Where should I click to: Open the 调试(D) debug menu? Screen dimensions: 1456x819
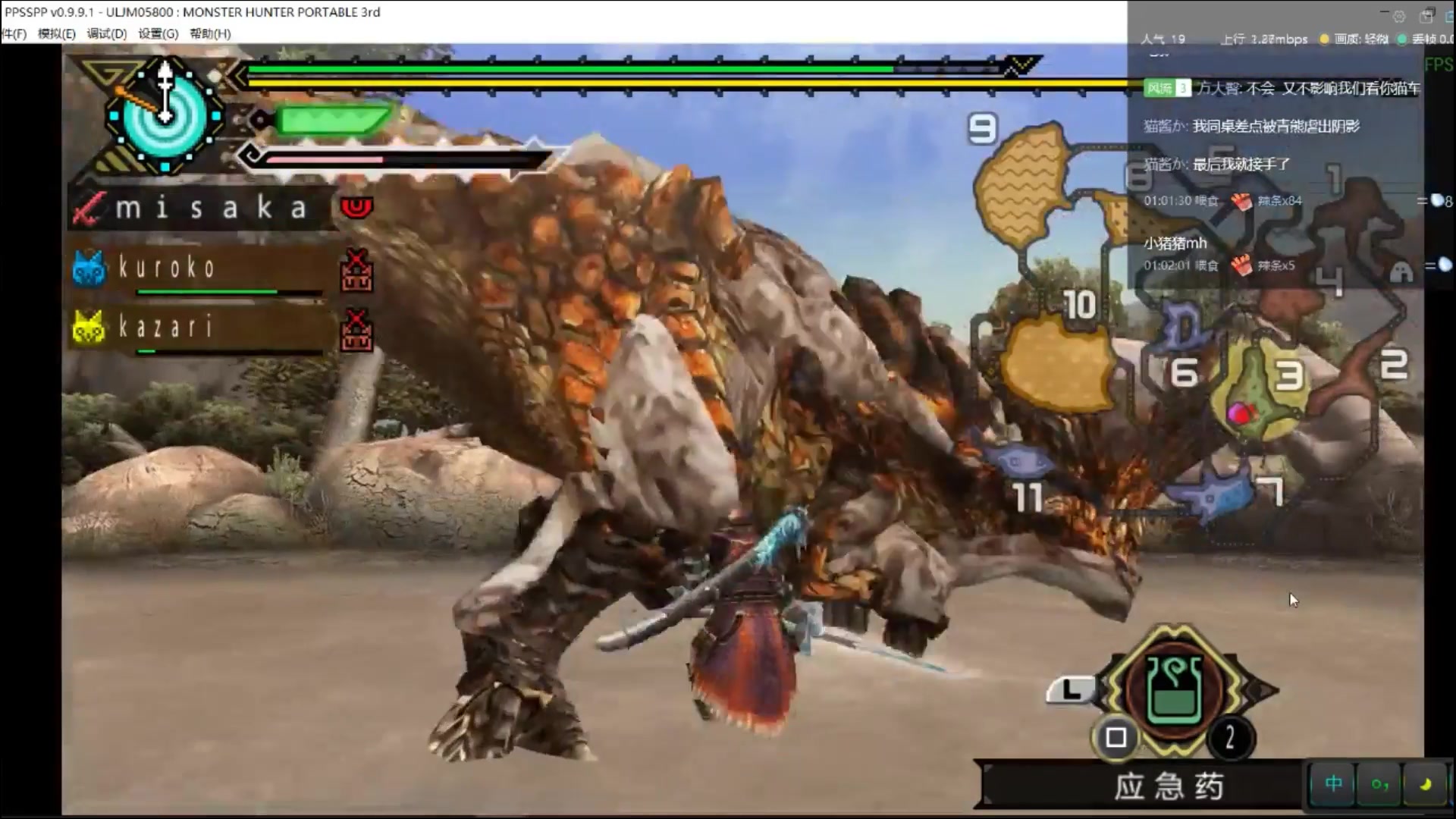click(x=106, y=33)
